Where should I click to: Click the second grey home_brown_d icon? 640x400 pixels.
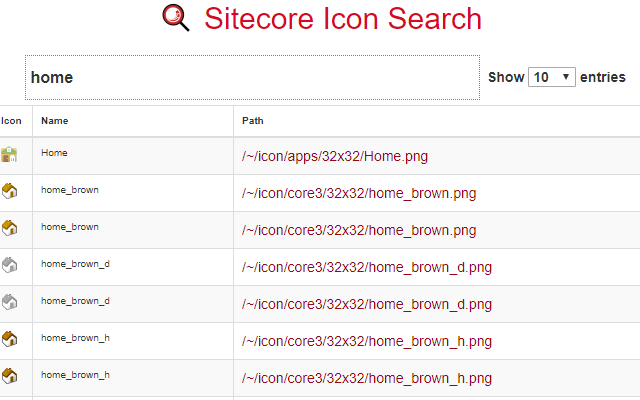coord(9,302)
